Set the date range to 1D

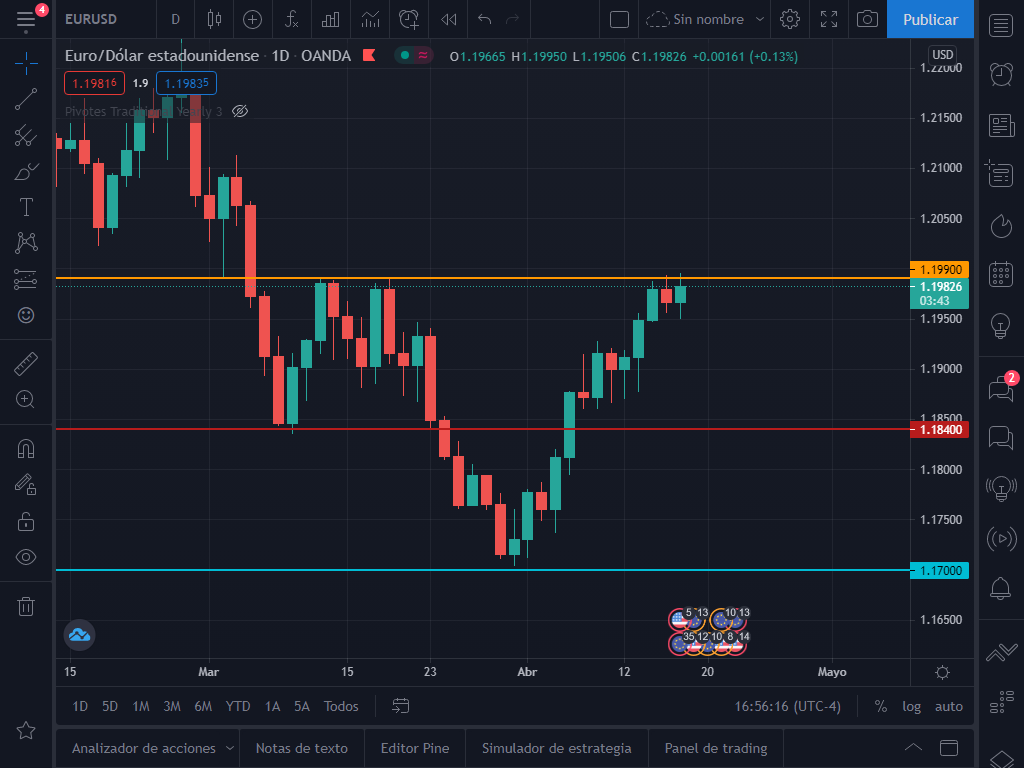pos(80,706)
